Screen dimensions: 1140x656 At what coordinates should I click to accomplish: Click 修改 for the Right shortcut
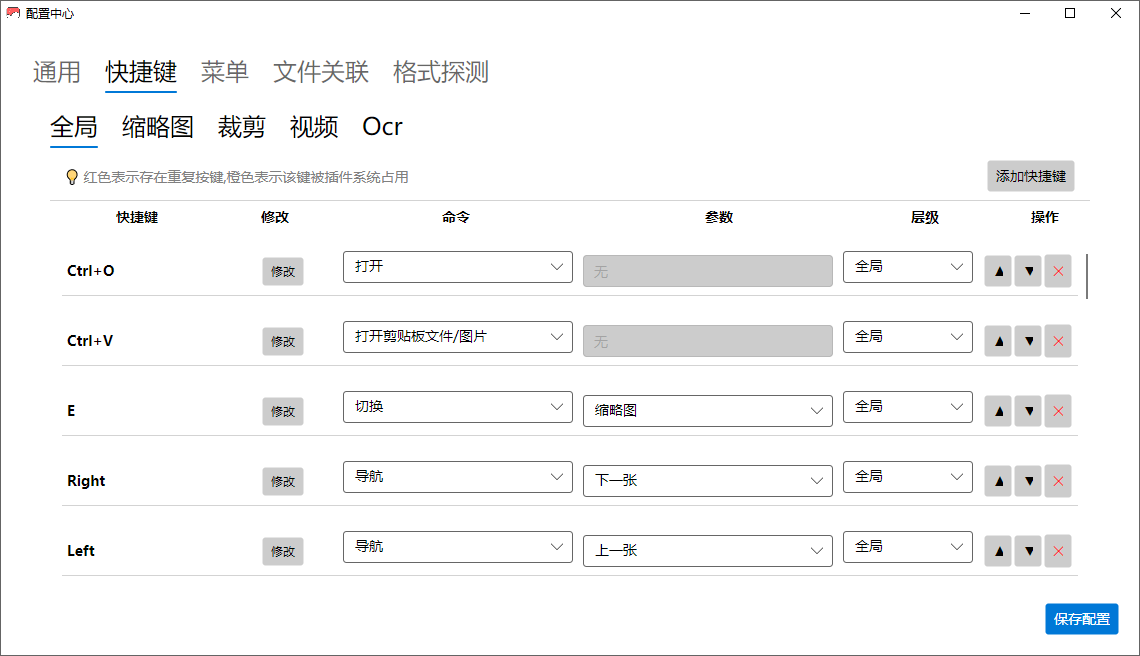(283, 481)
